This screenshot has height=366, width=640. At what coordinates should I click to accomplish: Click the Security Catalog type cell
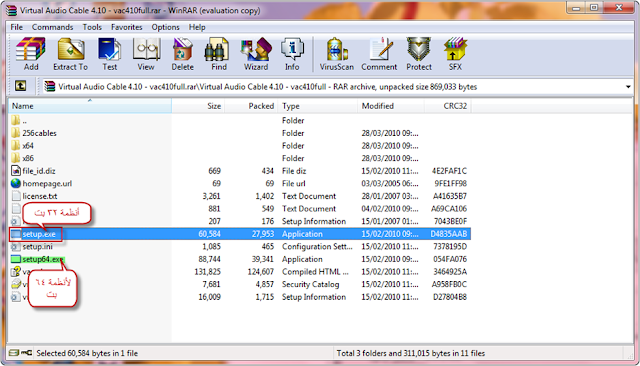(311, 284)
